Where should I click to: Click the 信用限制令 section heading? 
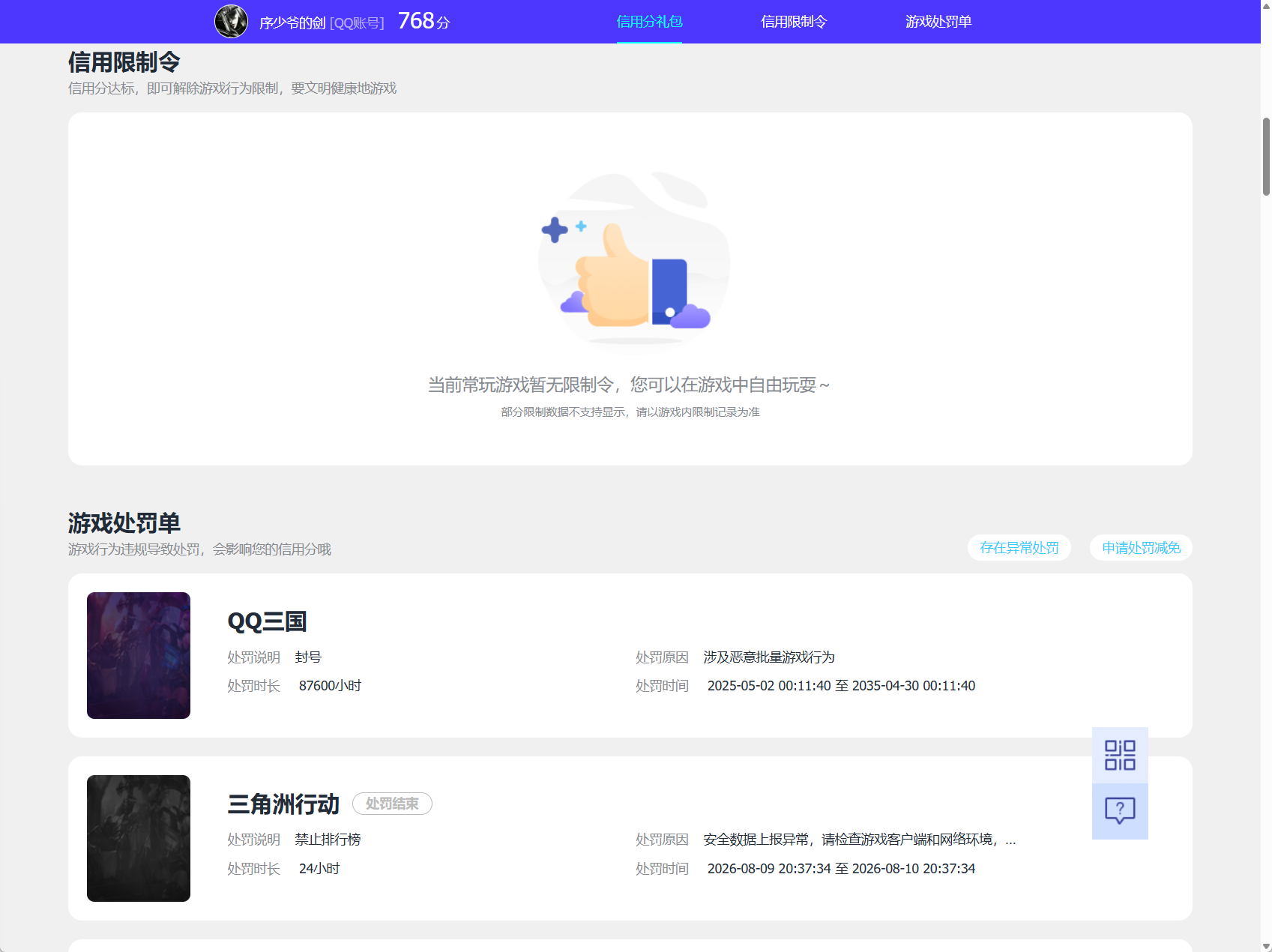pyautogui.click(x=124, y=62)
